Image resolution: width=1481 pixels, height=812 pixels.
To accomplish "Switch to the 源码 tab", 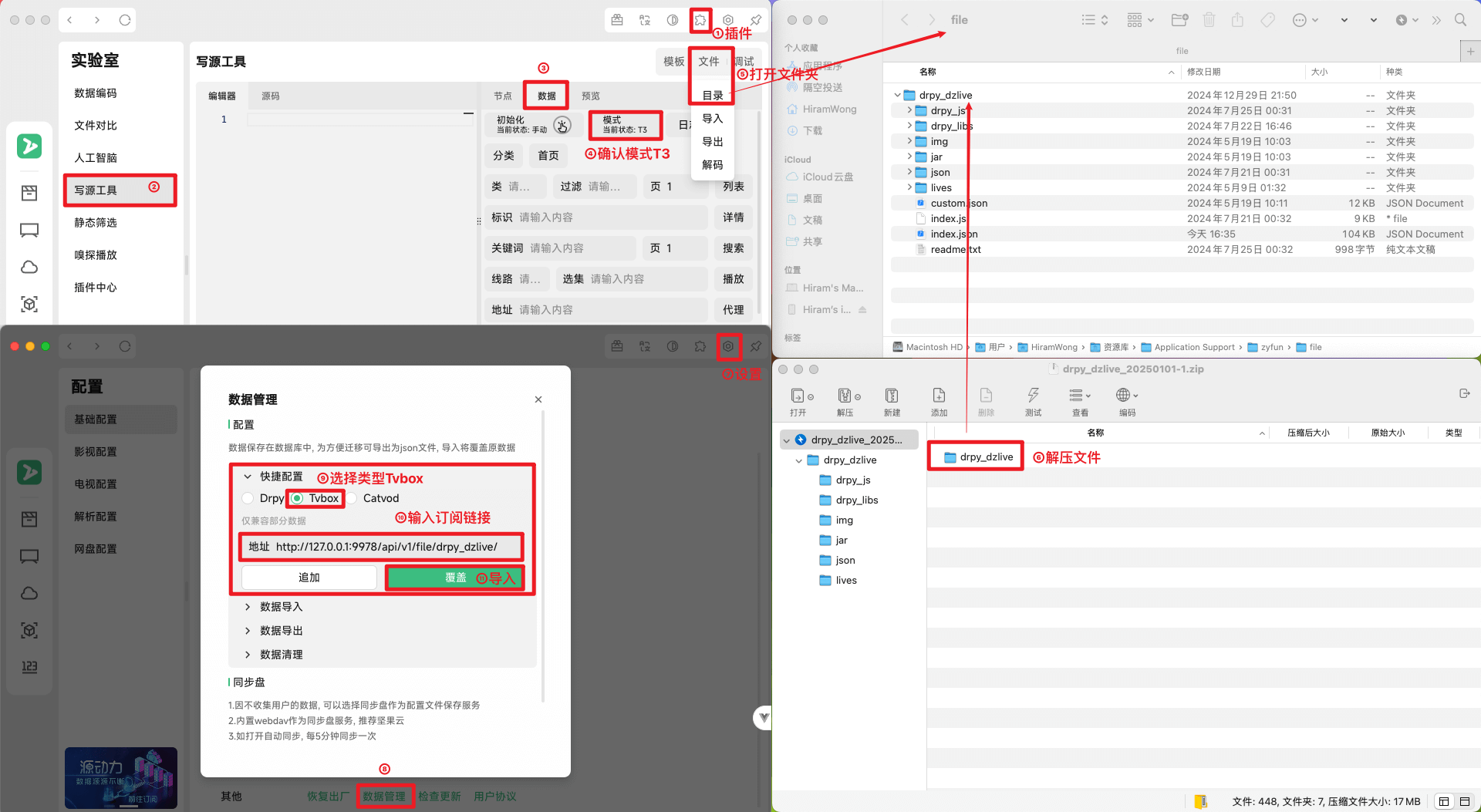I will tap(270, 96).
